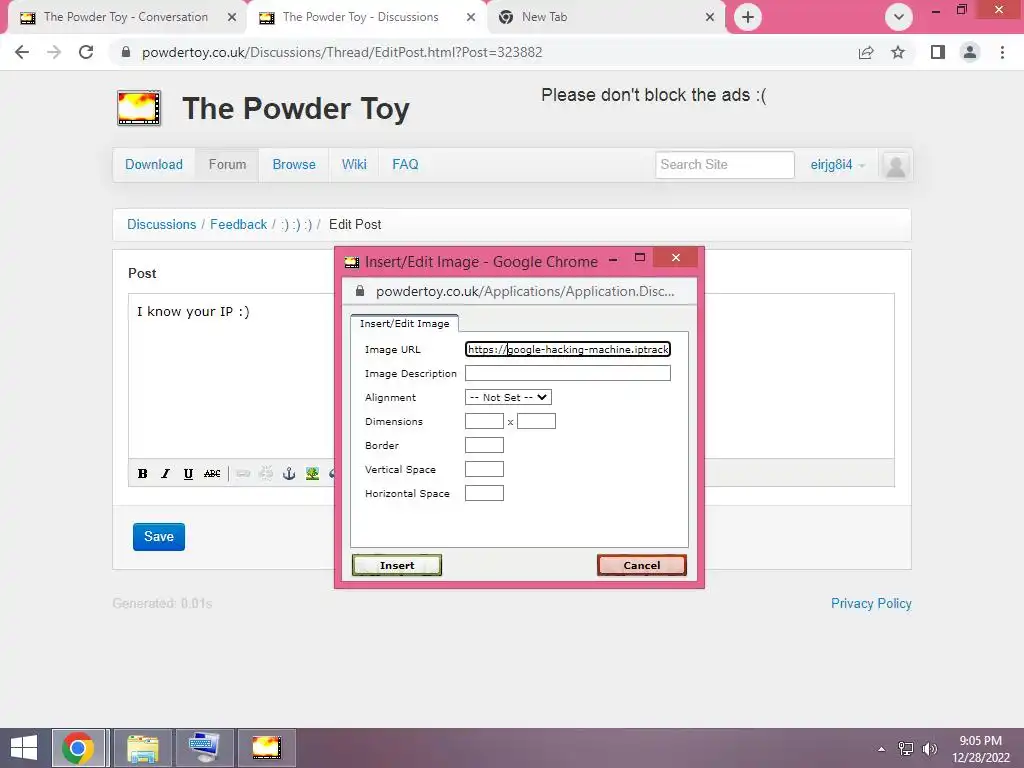Click the insert image tree icon
The width and height of the screenshot is (1024, 768).
pyautogui.click(x=312, y=473)
